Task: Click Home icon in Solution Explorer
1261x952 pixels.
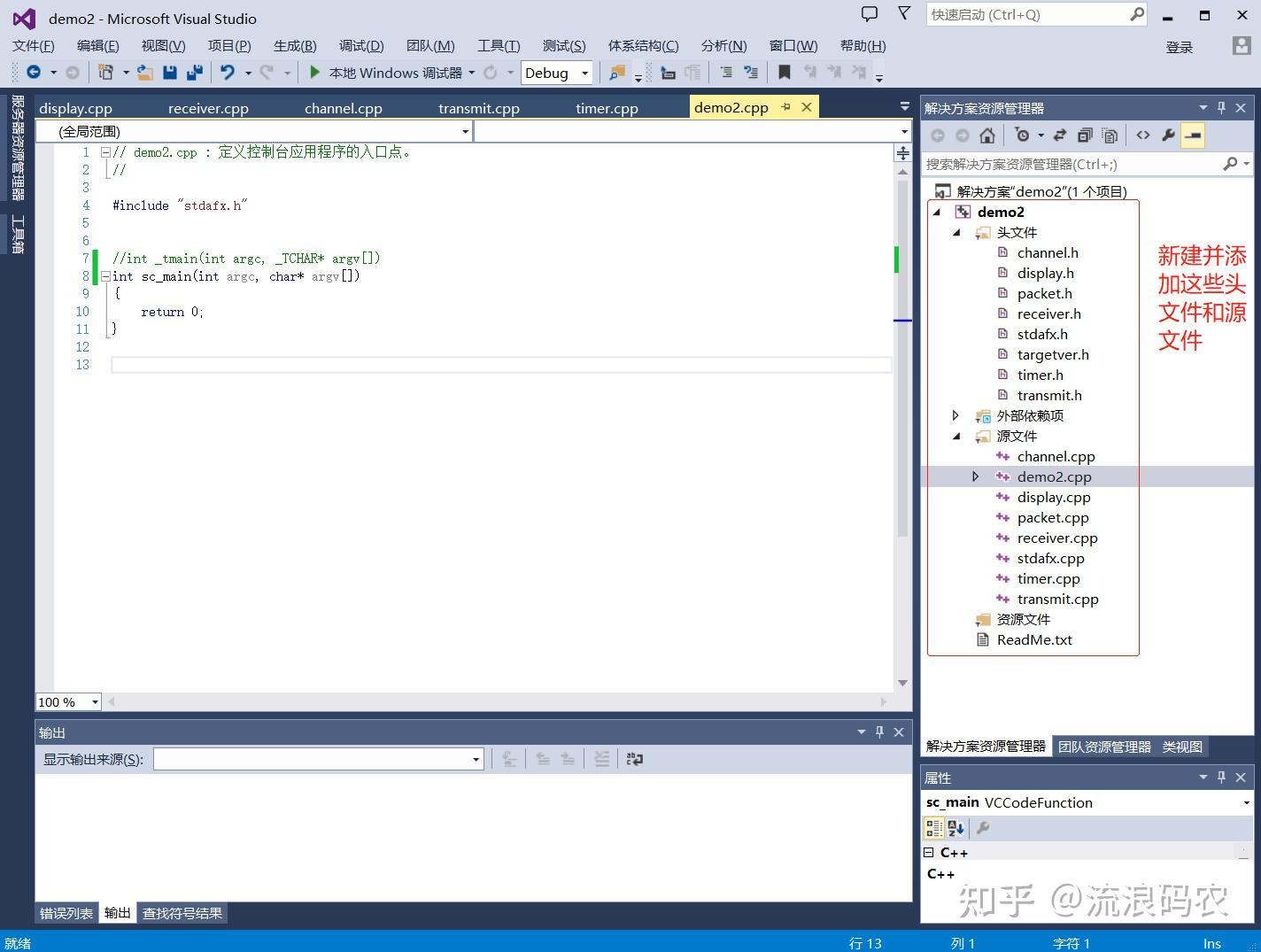Action: coord(986,135)
